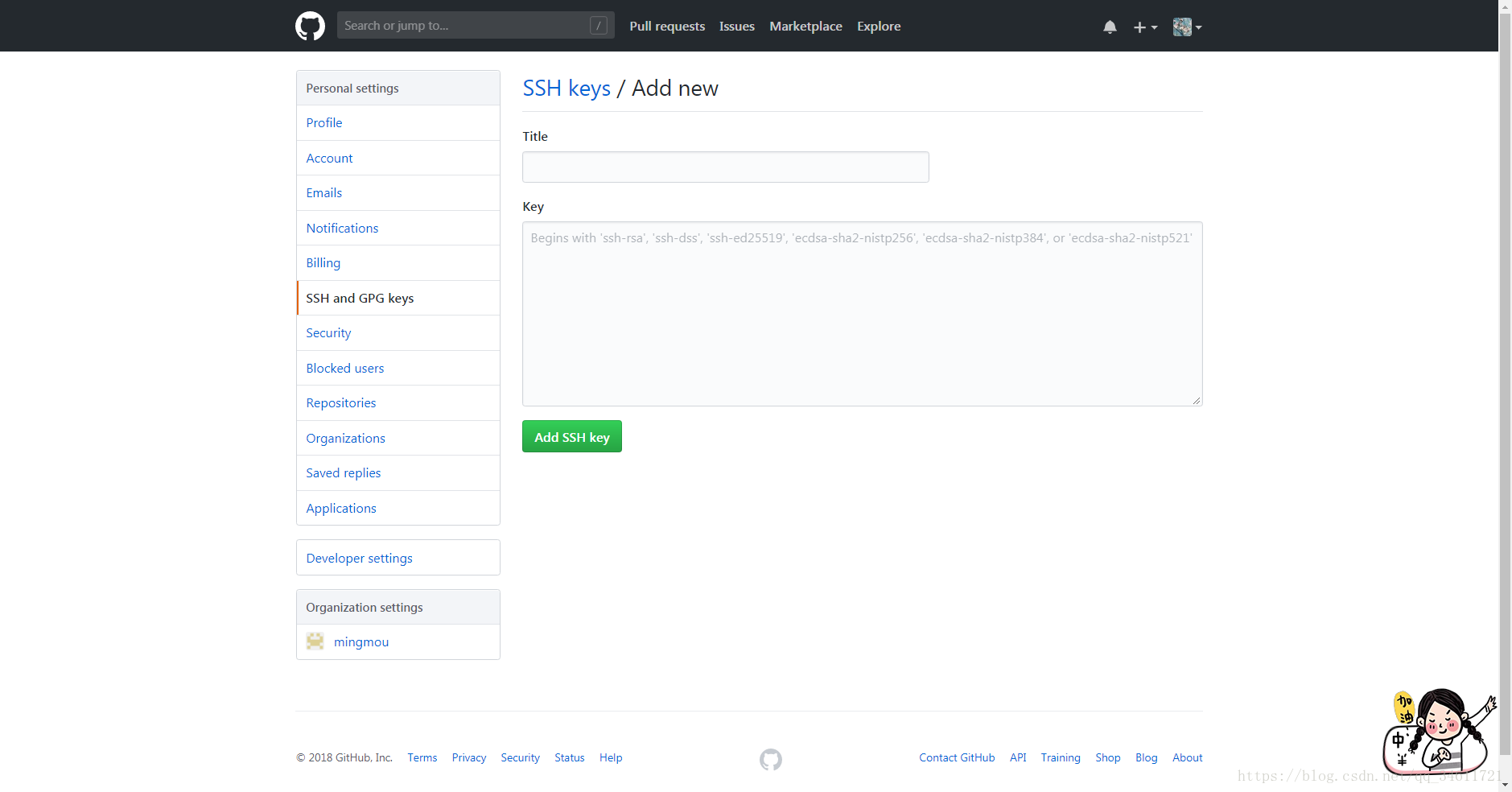Viewport: 1512px width, 792px height.
Task: Open Applications settings
Action: pos(398,508)
